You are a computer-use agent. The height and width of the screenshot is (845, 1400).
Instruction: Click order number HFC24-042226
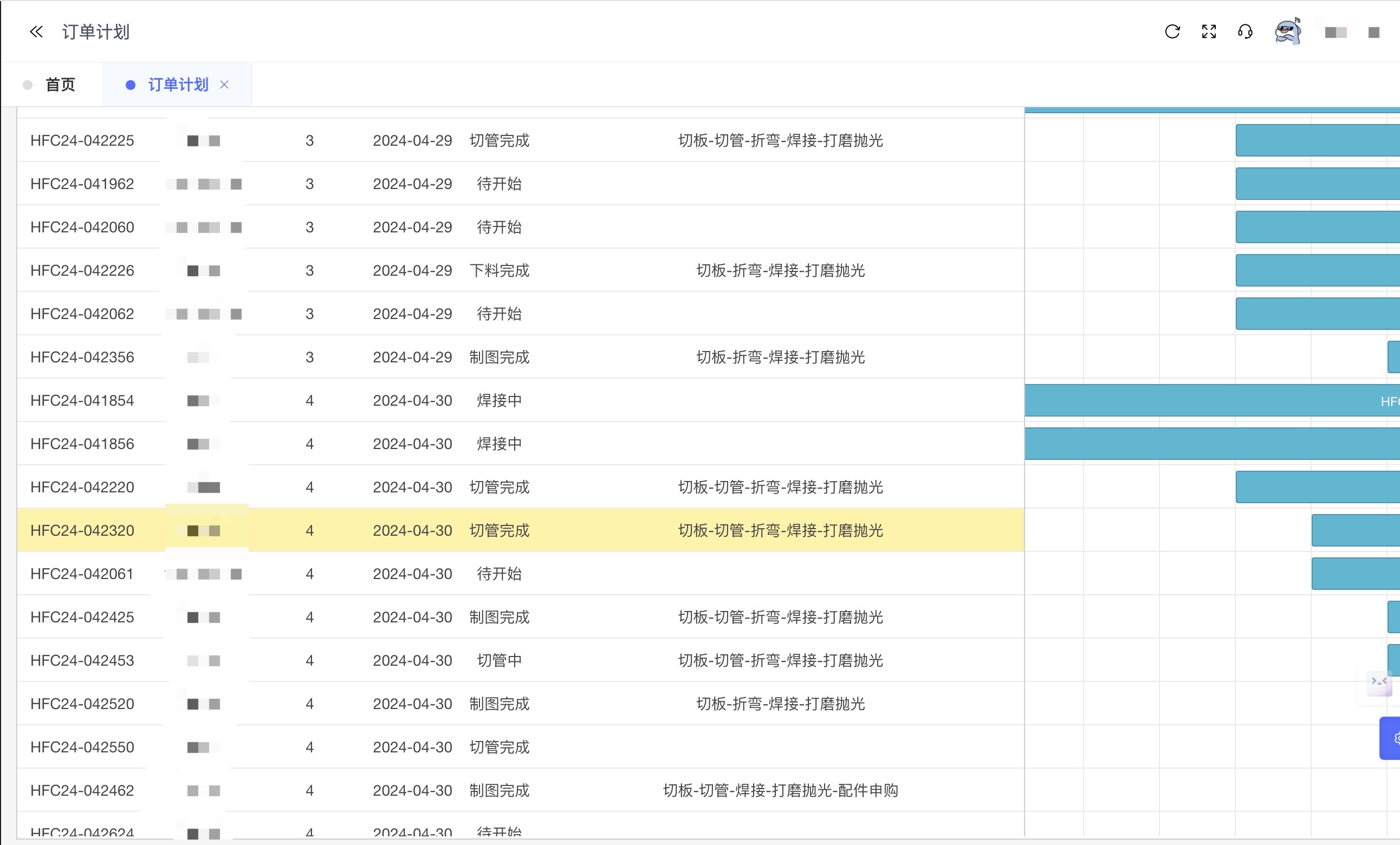tap(82, 270)
